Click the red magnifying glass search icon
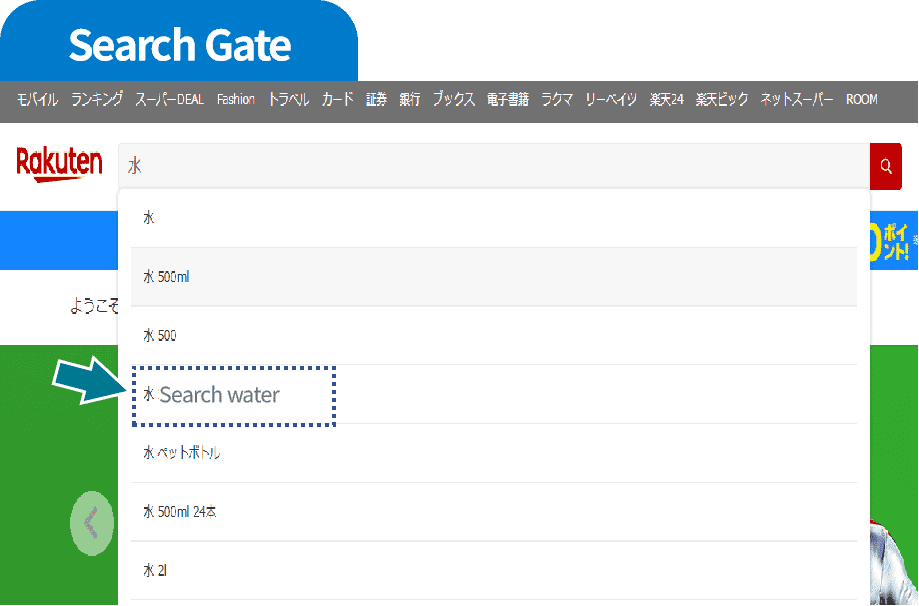The width and height of the screenshot is (919, 606). click(x=885, y=166)
